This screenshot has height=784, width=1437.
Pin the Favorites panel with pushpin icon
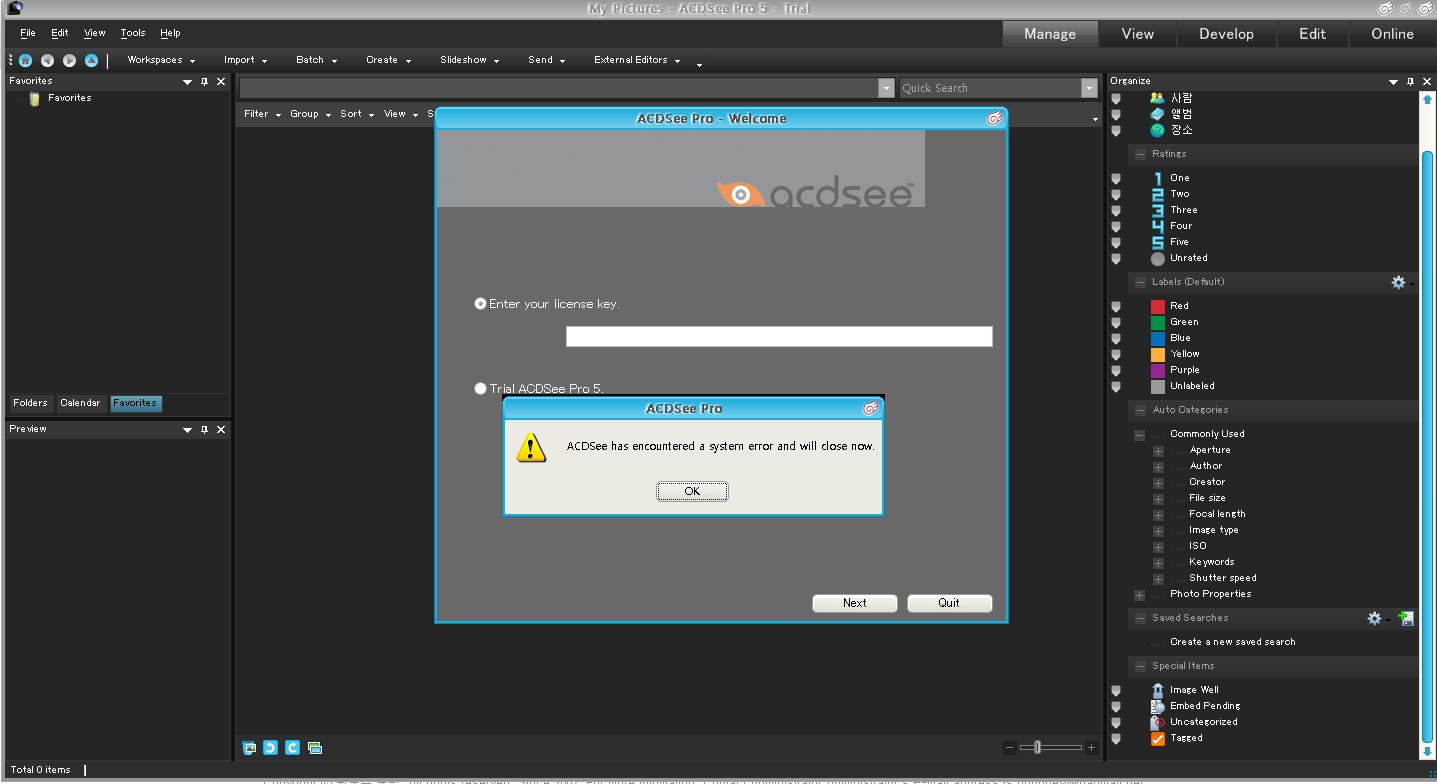point(204,82)
